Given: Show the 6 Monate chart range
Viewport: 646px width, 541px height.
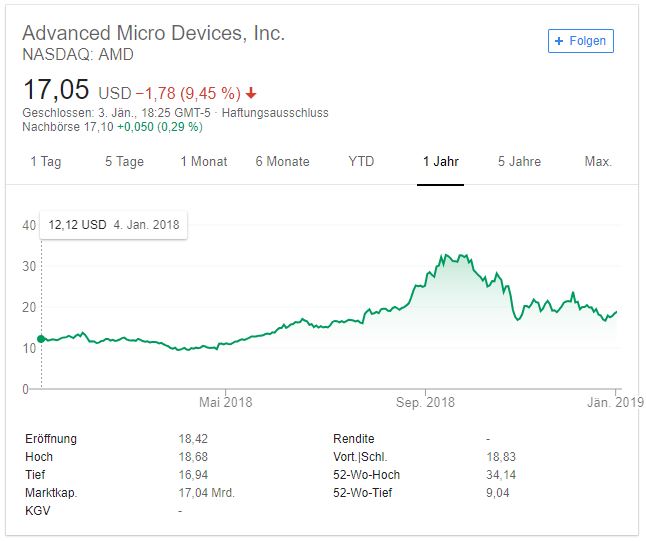Looking at the screenshot, I should (282, 161).
